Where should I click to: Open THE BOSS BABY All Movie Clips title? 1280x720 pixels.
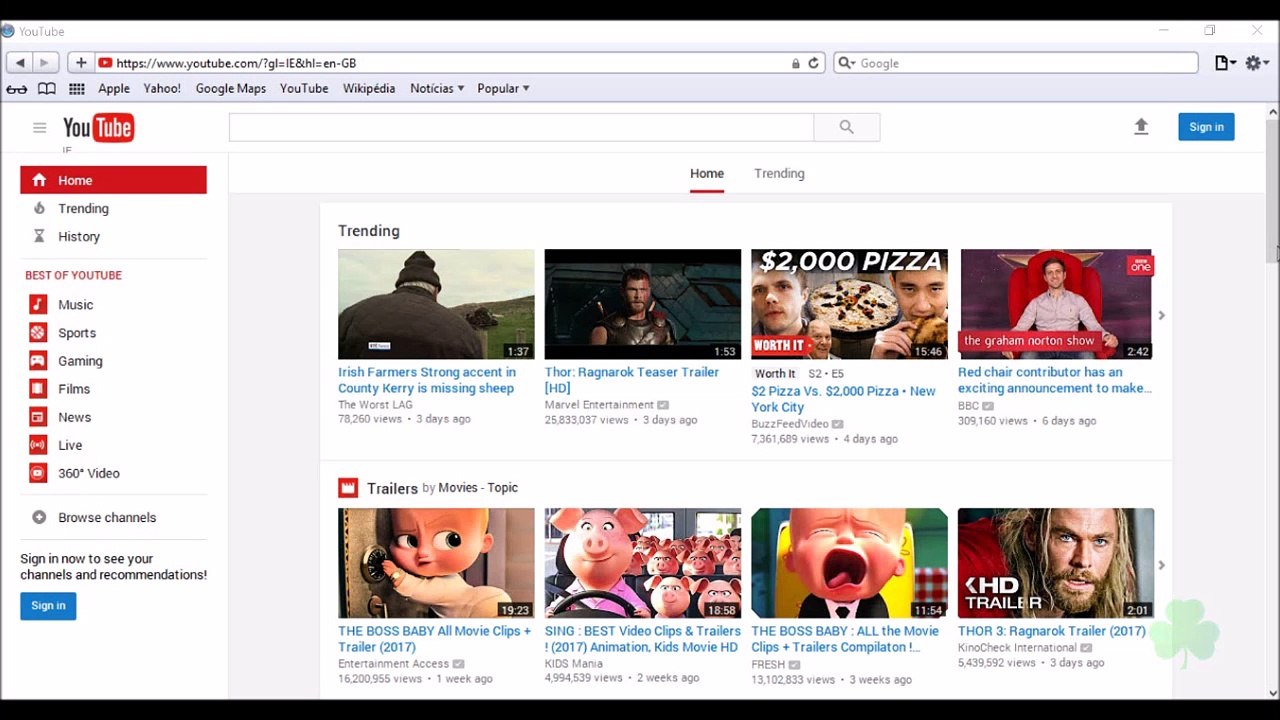tap(434, 639)
